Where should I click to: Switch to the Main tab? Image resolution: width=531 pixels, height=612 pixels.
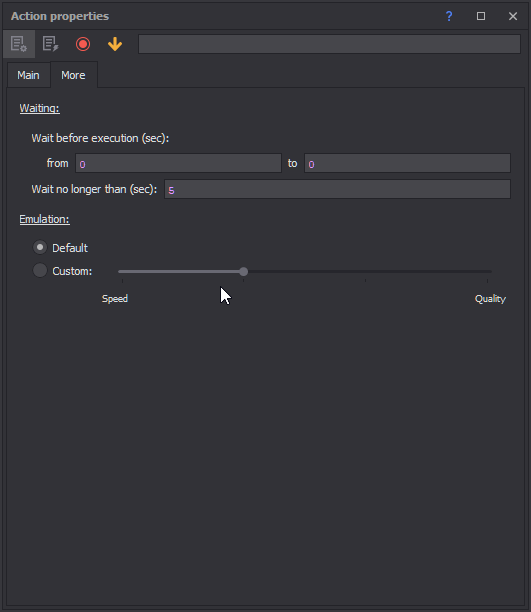tap(29, 75)
